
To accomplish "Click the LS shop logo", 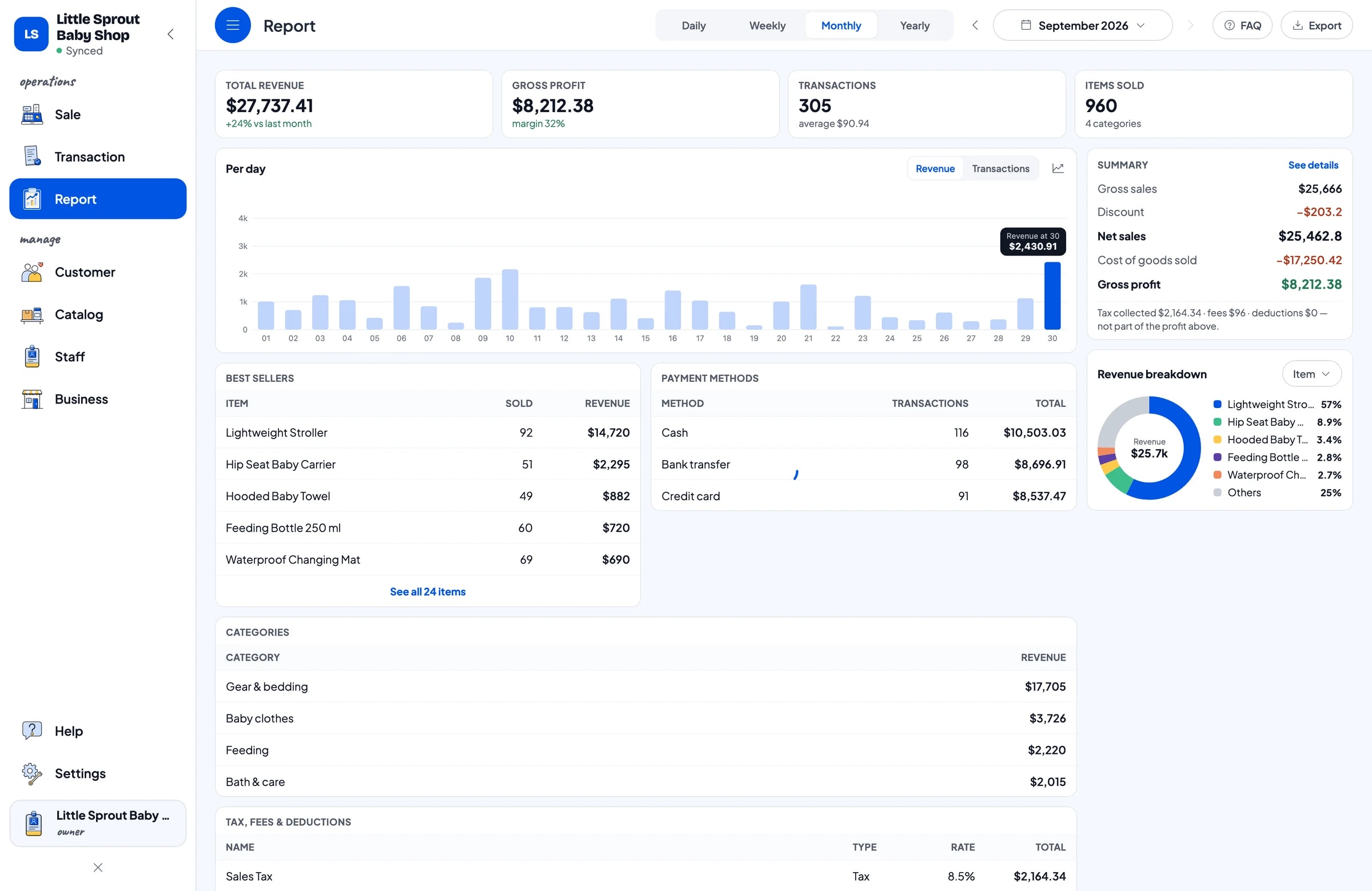I will coord(31,34).
